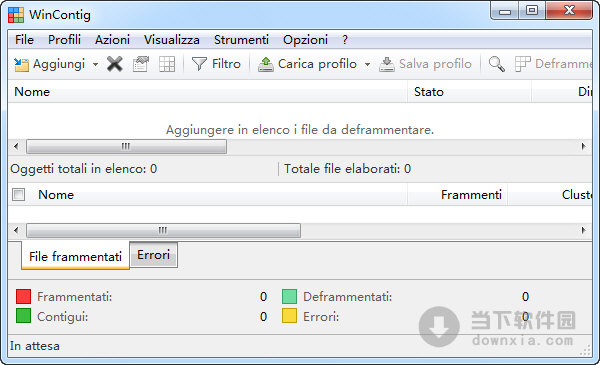Expand the Carica profilo dropdown arrow

[x=367, y=64]
